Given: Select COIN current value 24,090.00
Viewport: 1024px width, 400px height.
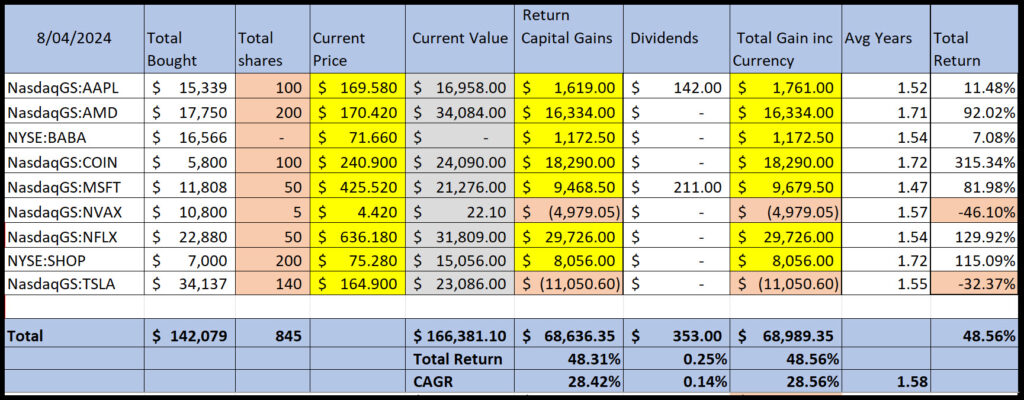Looking at the screenshot, I should pyautogui.click(x=460, y=162).
